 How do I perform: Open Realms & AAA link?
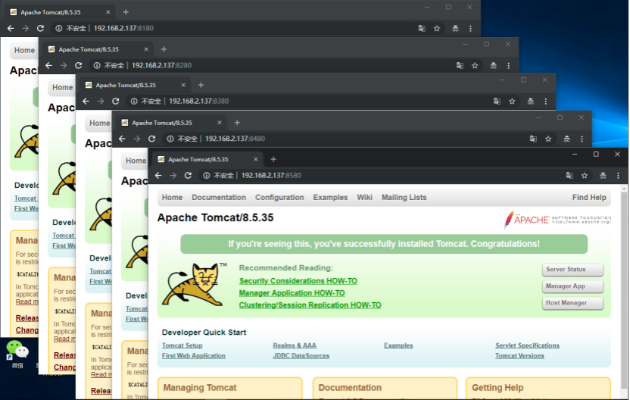click(x=294, y=345)
